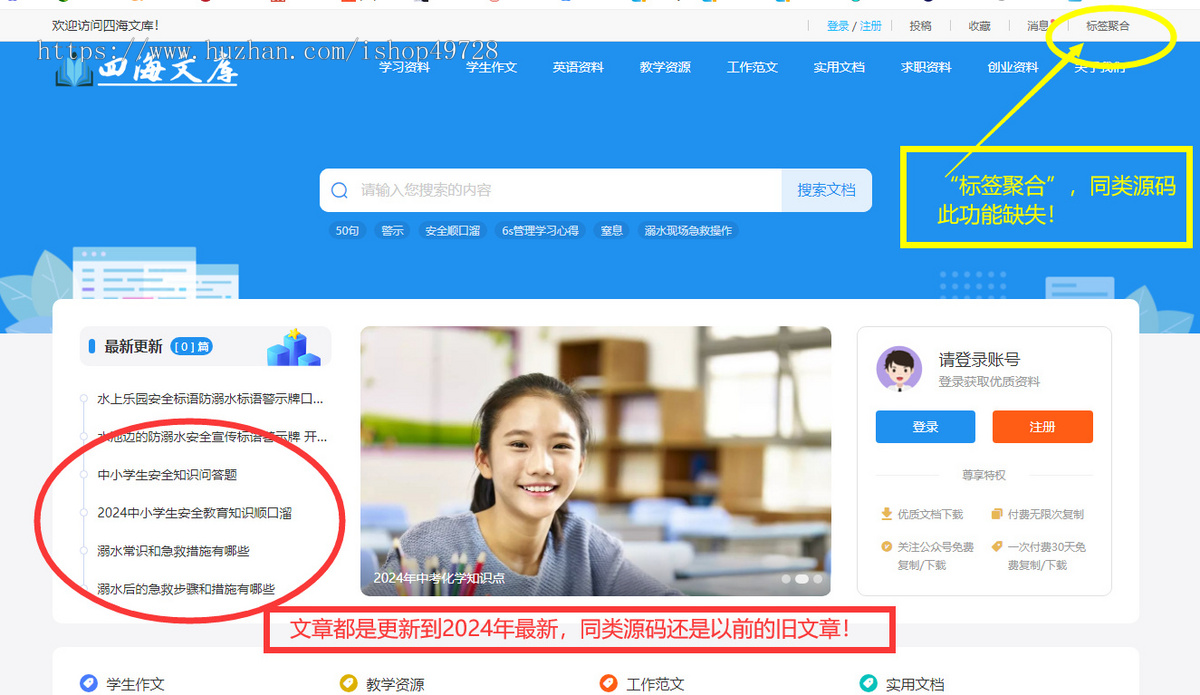This screenshot has width=1200, height=695.
Task: Click 登录 link in the top bar
Action: (838, 26)
